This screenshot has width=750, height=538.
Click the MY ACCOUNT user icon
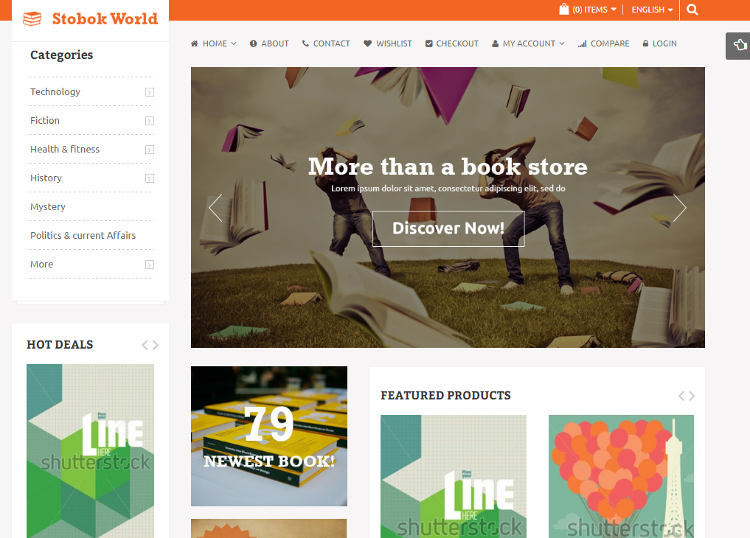(x=495, y=44)
